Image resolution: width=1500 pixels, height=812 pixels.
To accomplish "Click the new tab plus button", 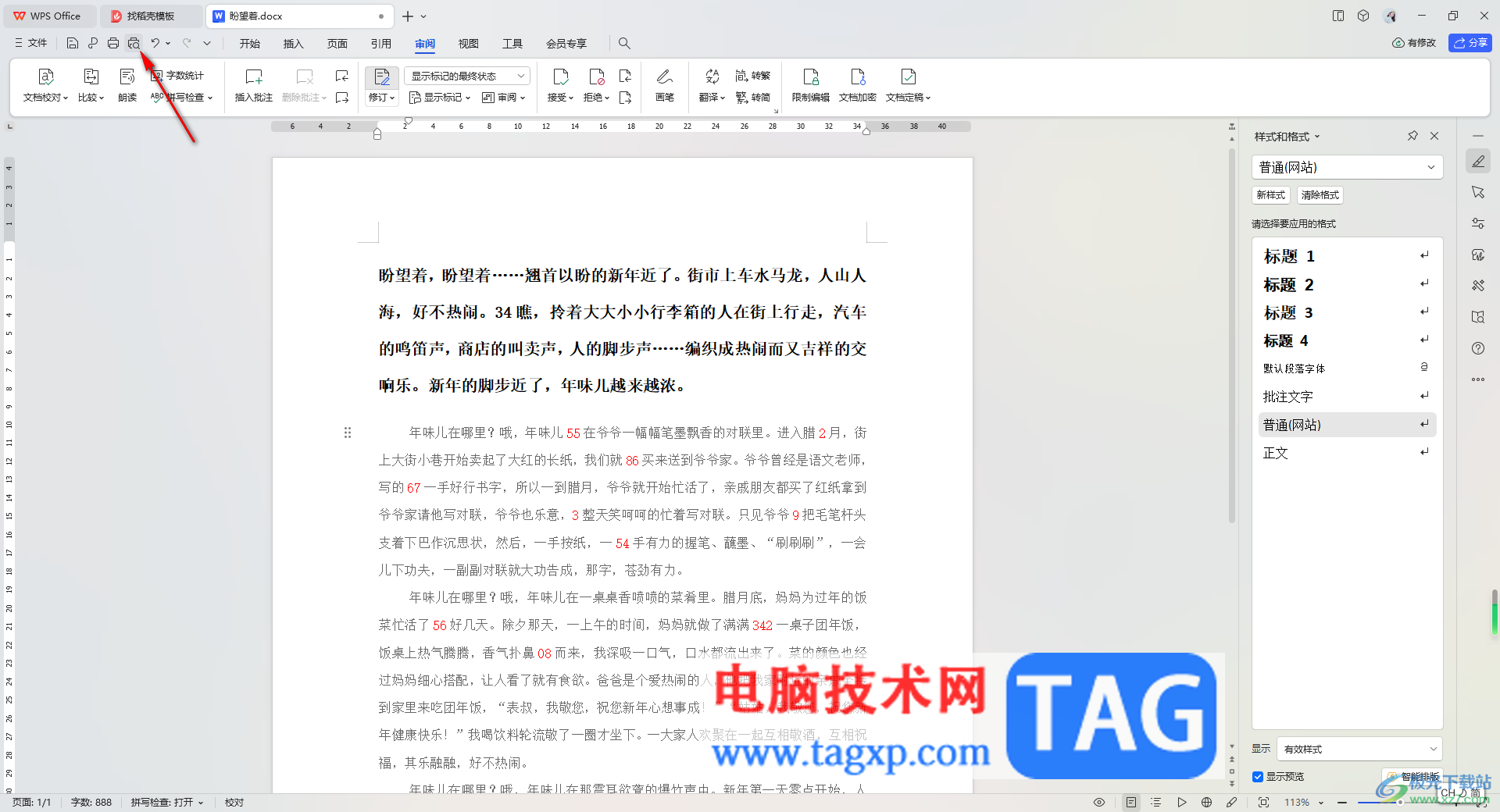I will click(x=408, y=16).
